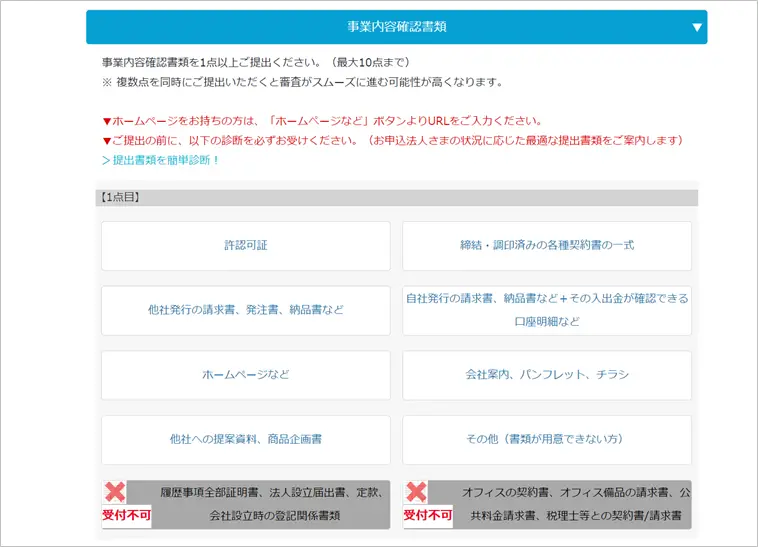Pick 自社発行の請求書 with 口座明細 option
The height and width of the screenshot is (547, 758).
[x=546, y=310]
